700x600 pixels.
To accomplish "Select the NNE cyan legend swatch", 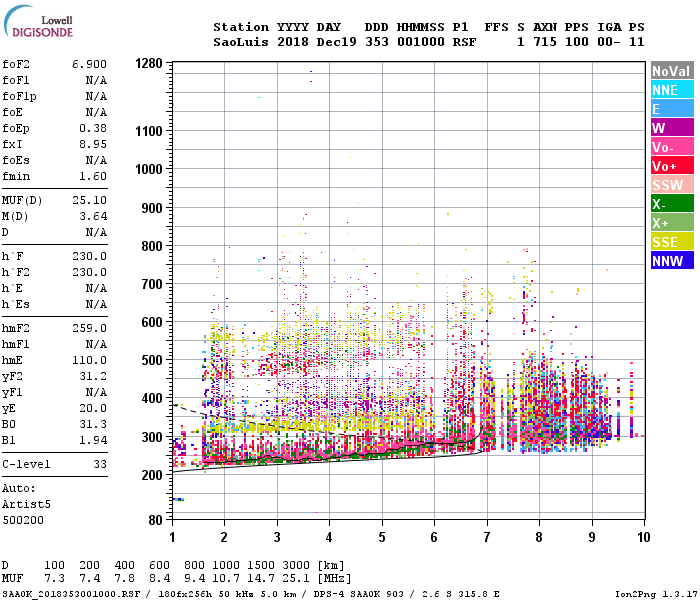I will coord(672,90).
